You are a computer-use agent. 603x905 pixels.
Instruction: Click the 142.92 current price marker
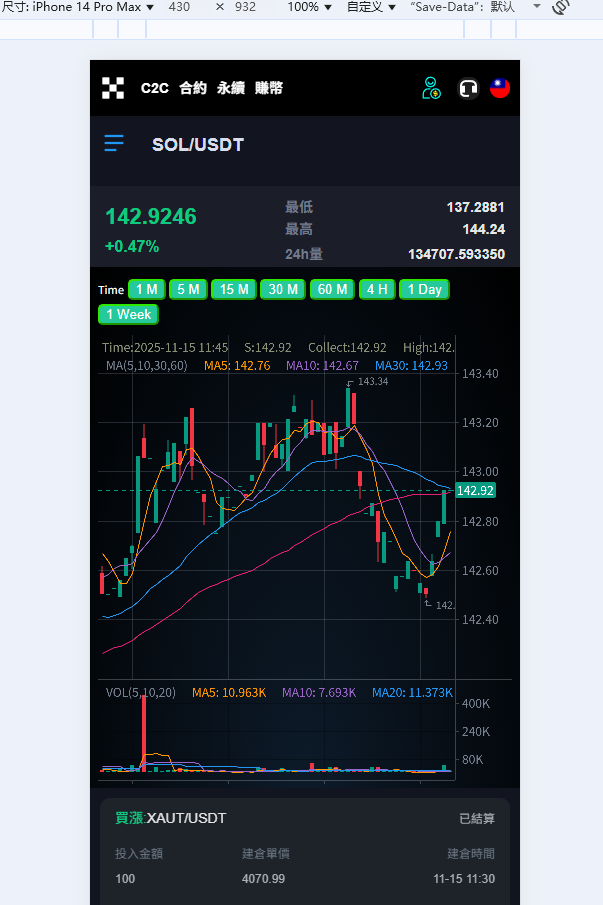coord(475,491)
